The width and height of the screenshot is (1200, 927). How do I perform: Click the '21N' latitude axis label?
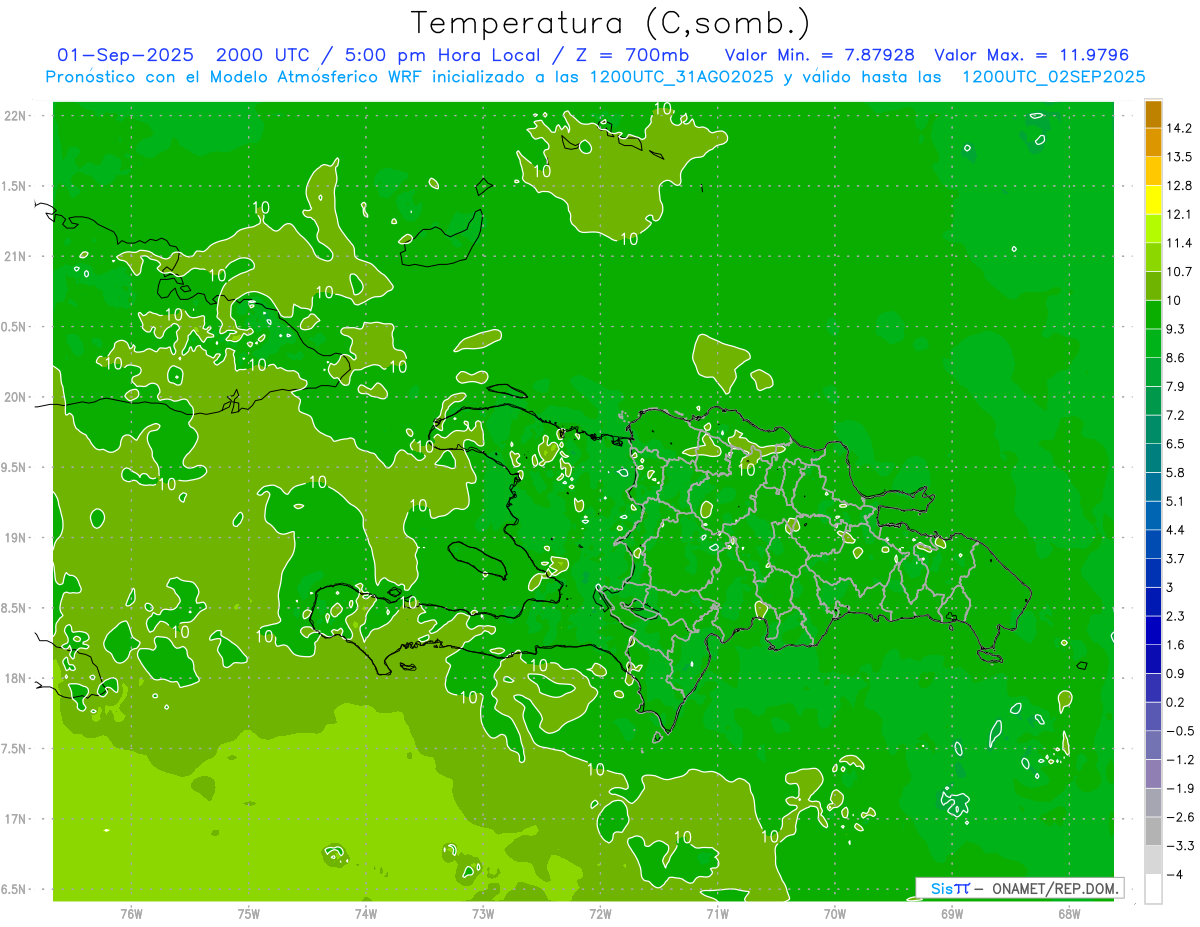coord(16,256)
